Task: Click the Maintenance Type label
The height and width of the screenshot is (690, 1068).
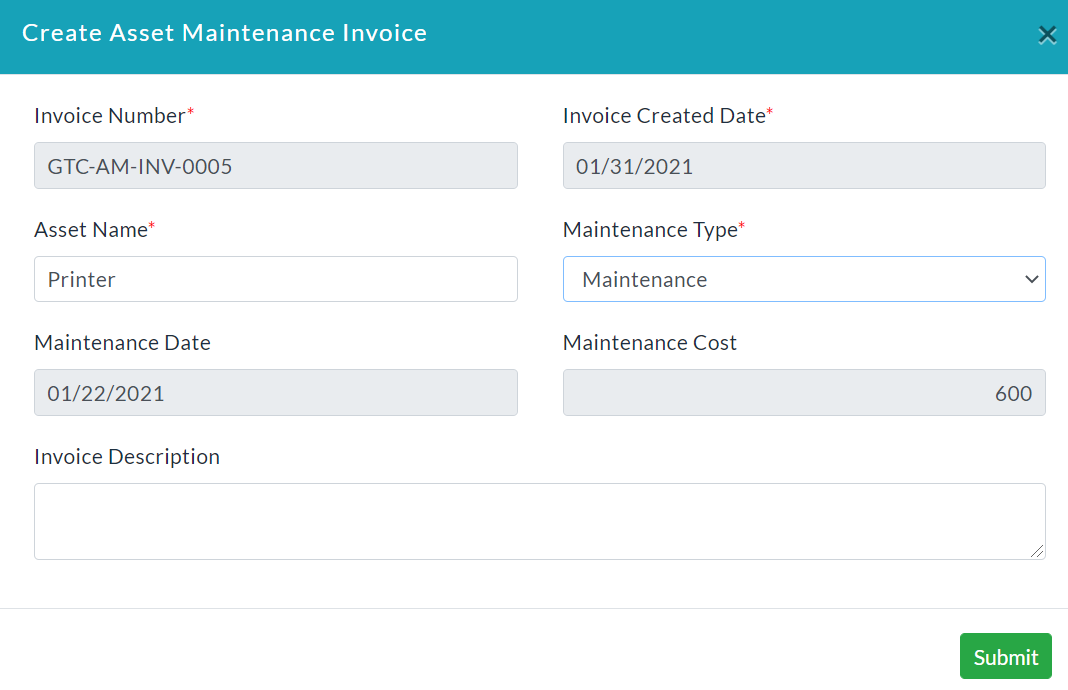Action: click(x=650, y=230)
